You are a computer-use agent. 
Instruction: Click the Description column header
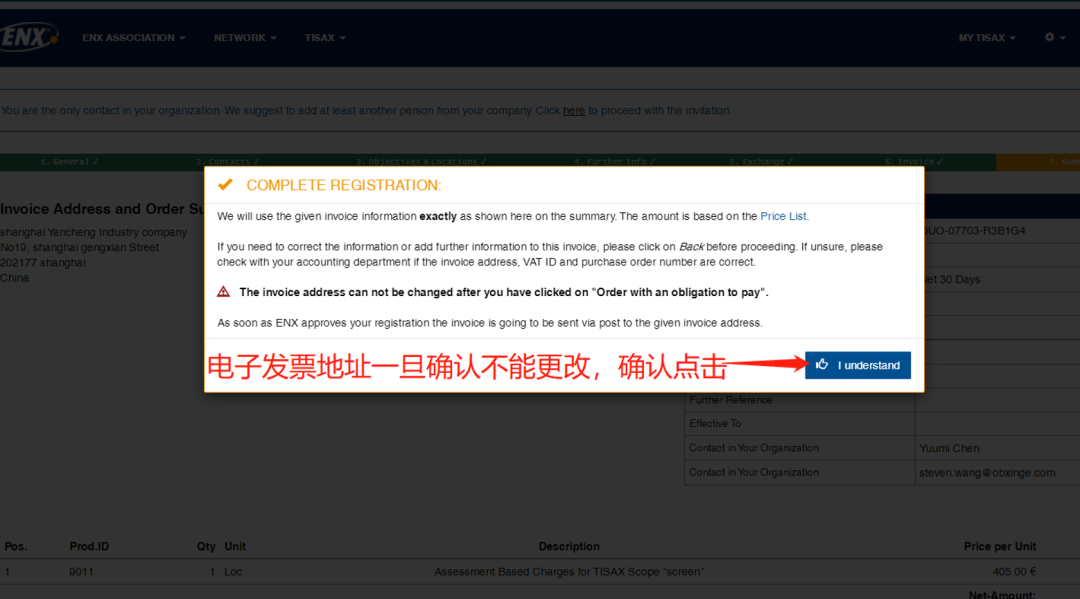[569, 546]
